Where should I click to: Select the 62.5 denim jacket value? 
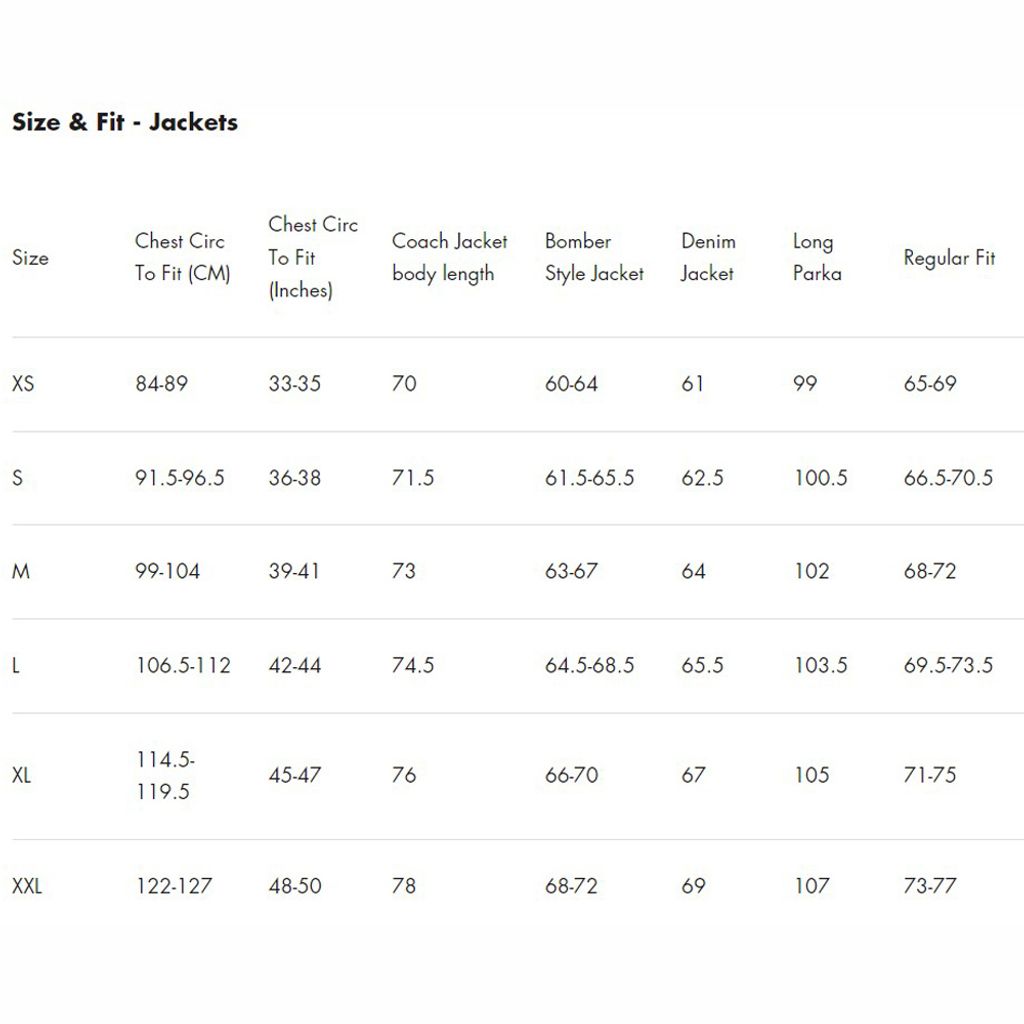click(x=702, y=478)
